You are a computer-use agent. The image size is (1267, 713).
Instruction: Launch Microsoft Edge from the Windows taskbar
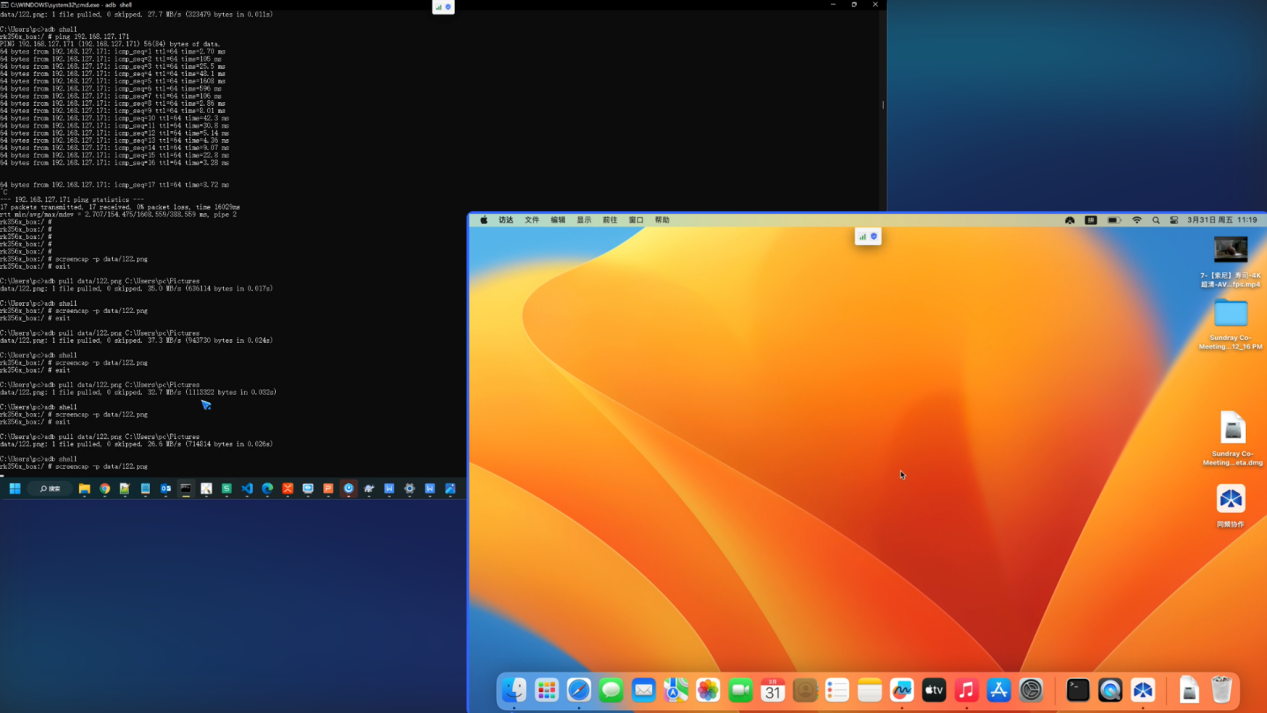(267, 489)
